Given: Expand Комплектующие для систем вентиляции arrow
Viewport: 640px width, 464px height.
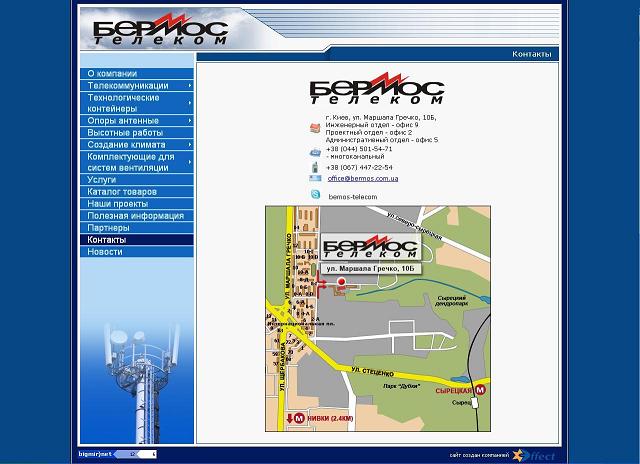Looking at the screenshot, I should pos(190,162).
